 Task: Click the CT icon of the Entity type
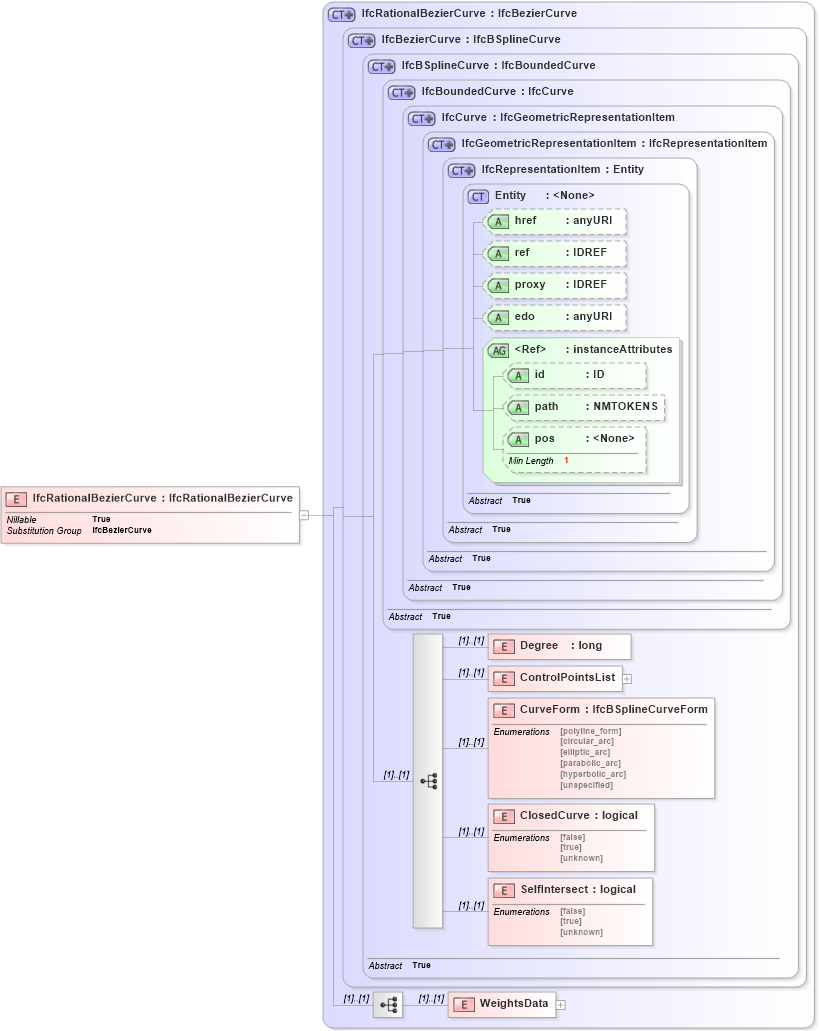coord(477,196)
